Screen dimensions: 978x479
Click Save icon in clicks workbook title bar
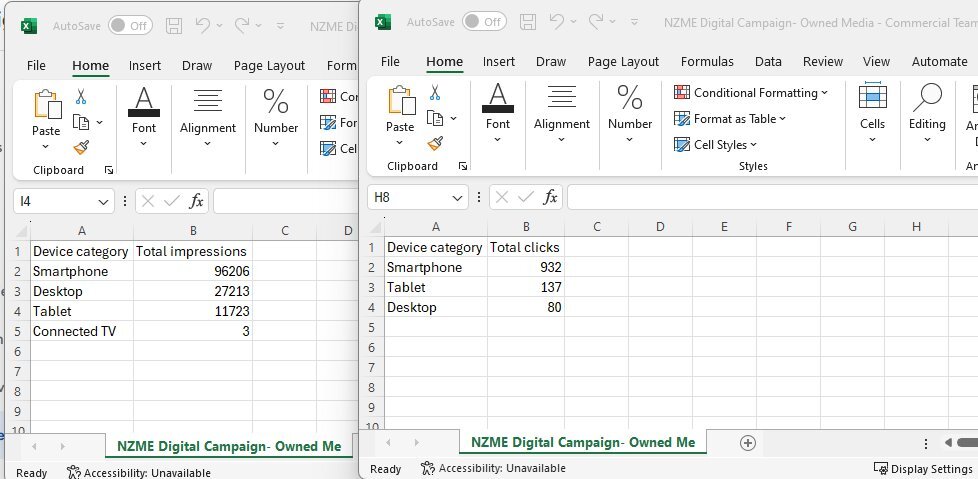click(529, 21)
